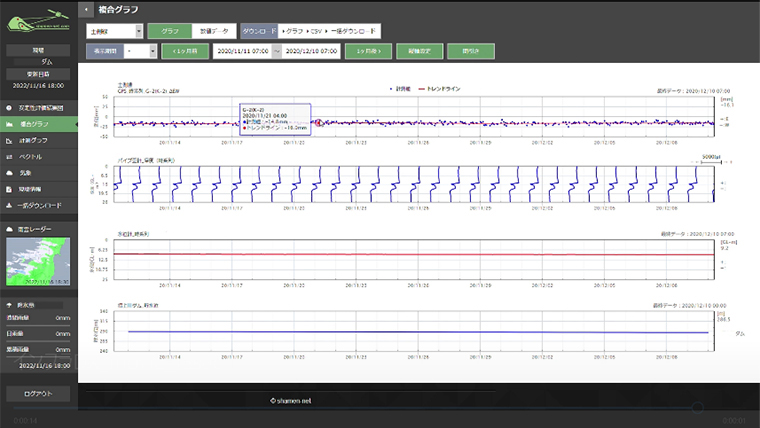Open the rain radar map thumbnail
760x428 pixels.
pyautogui.click(x=38, y=261)
